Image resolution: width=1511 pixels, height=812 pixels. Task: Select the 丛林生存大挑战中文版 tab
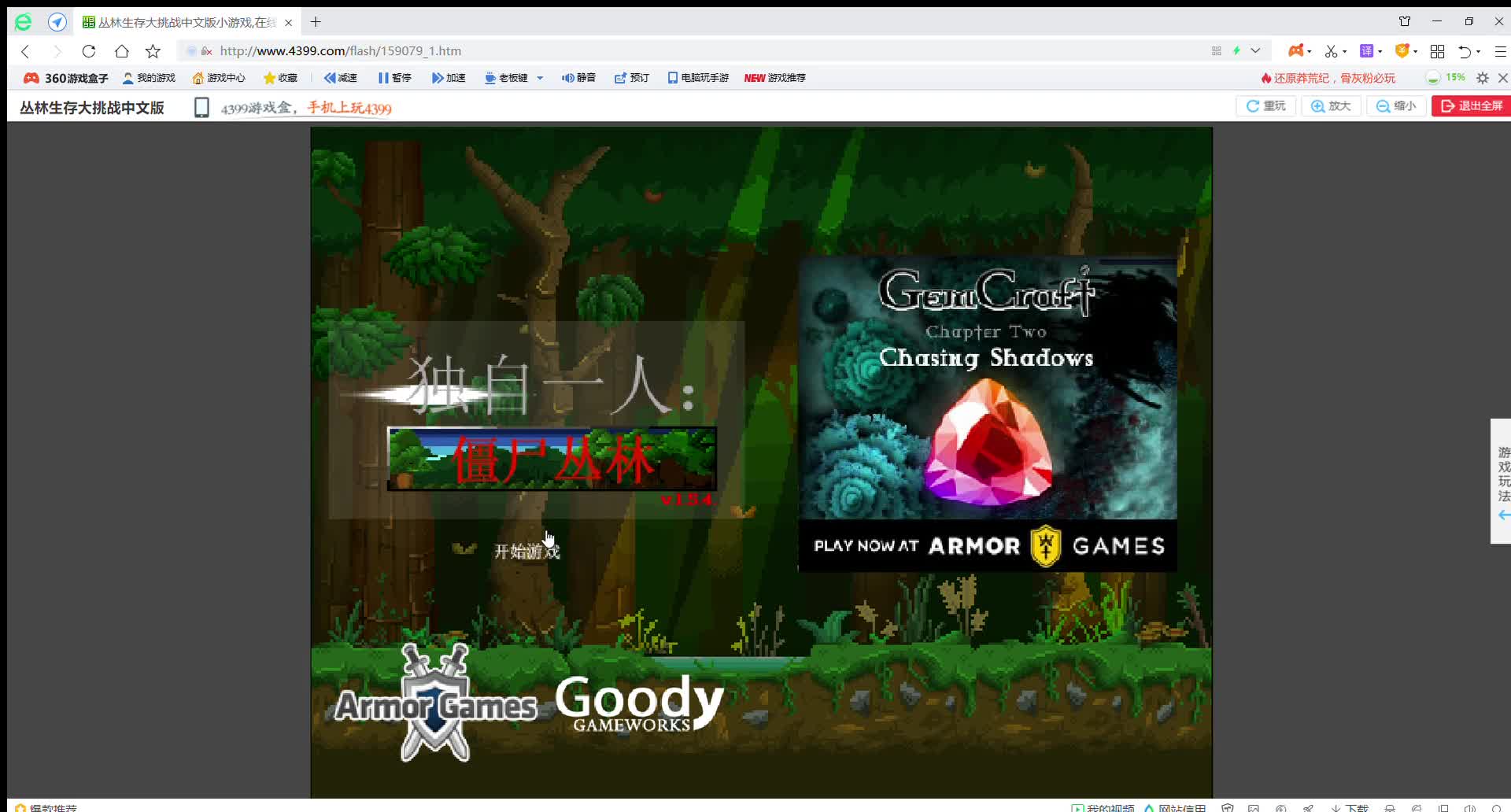point(187,22)
